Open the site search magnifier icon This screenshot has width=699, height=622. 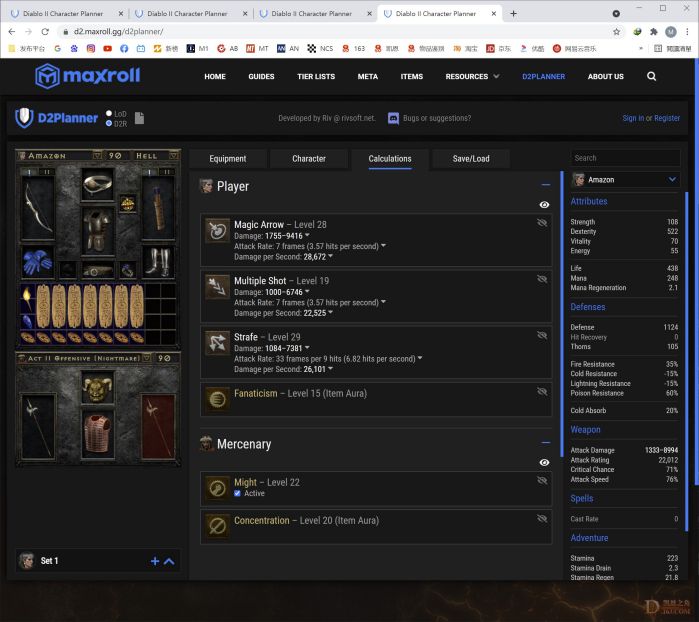pyautogui.click(x=651, y=76)
